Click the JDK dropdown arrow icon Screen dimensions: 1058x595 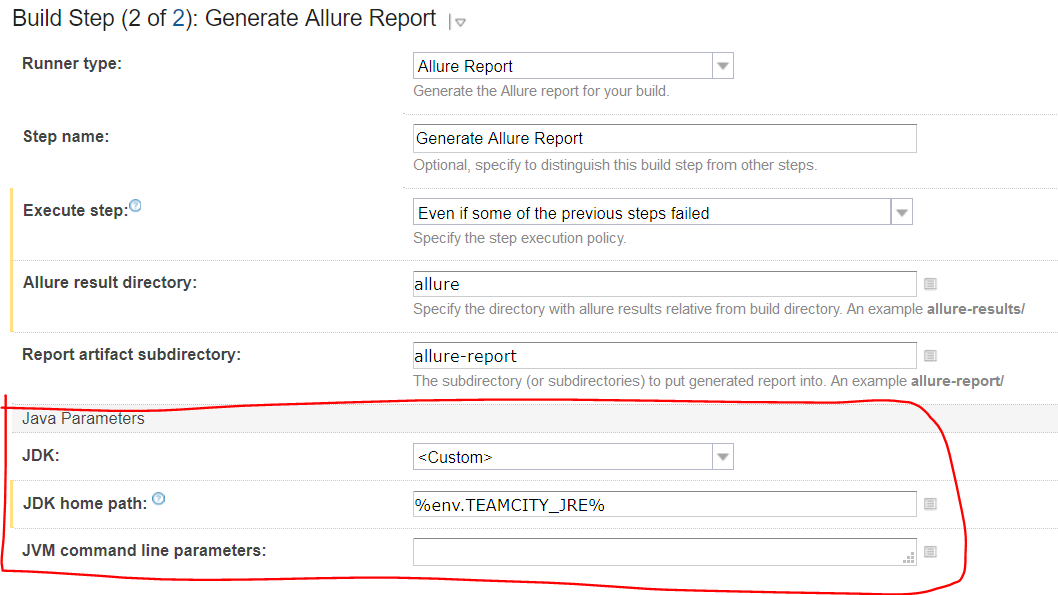click(x=722, y=456)
